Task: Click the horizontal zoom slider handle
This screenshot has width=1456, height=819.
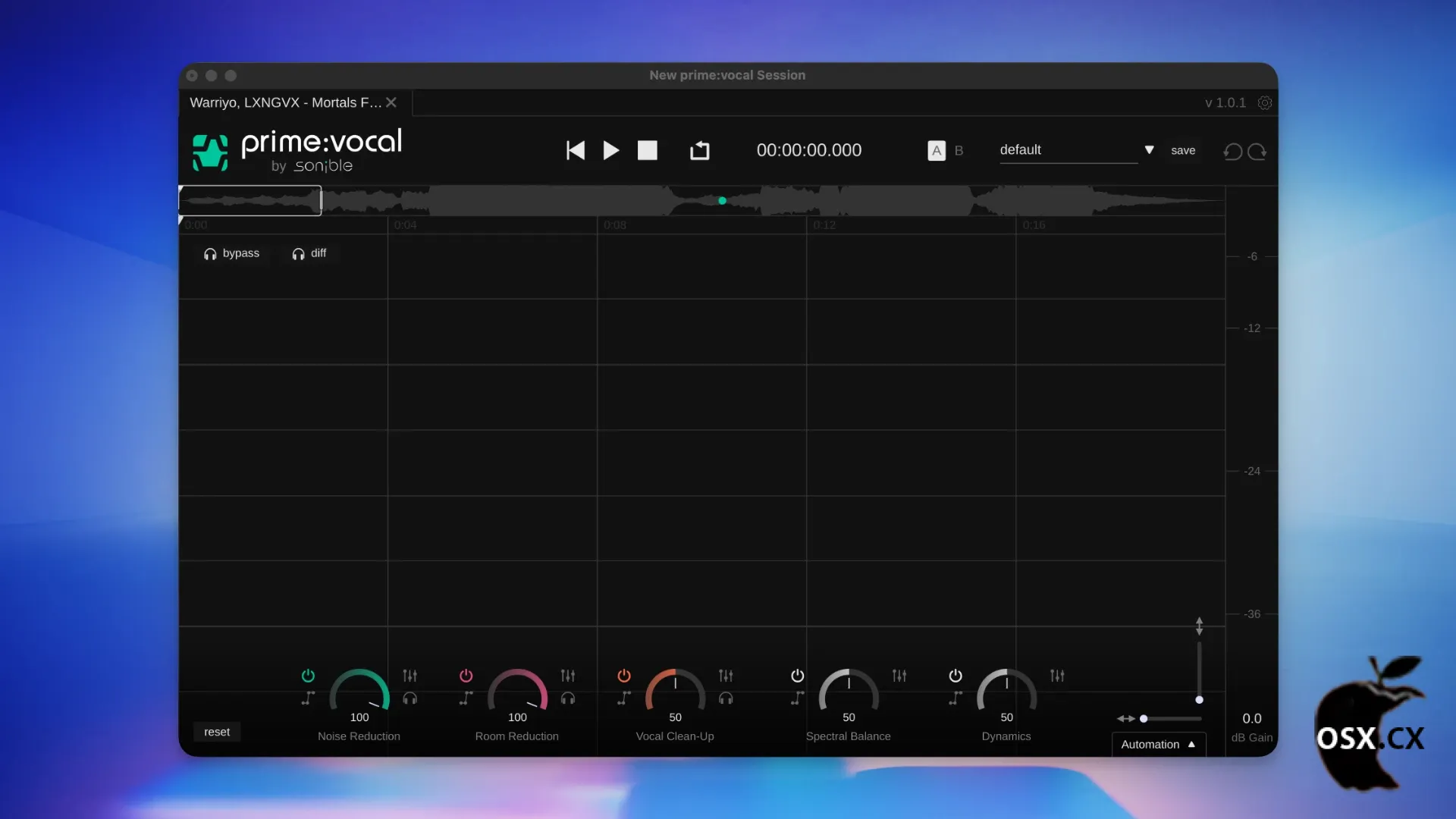Action: [x=1144, y=719]
